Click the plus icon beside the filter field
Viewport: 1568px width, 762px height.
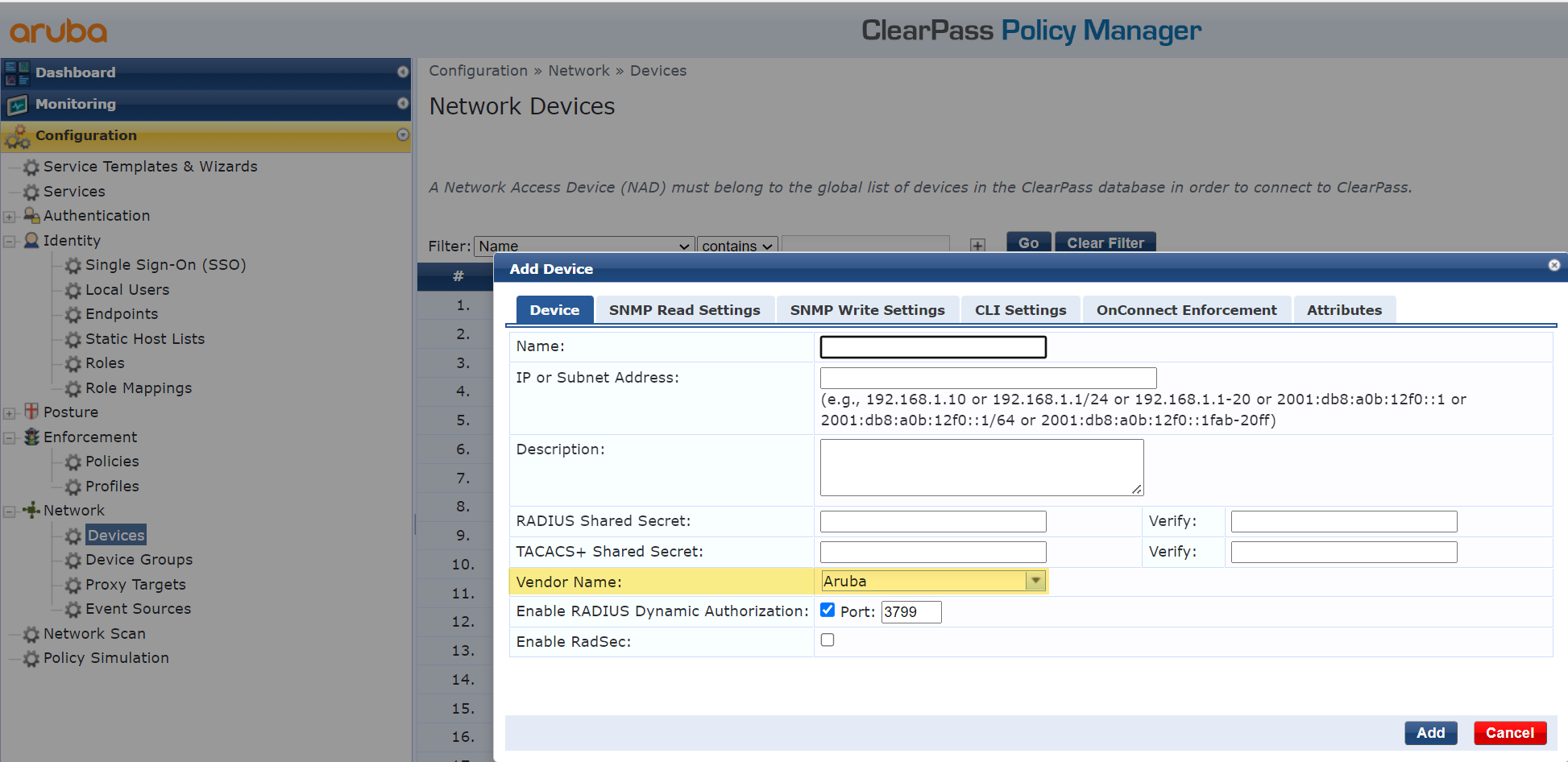coord(977,245)
